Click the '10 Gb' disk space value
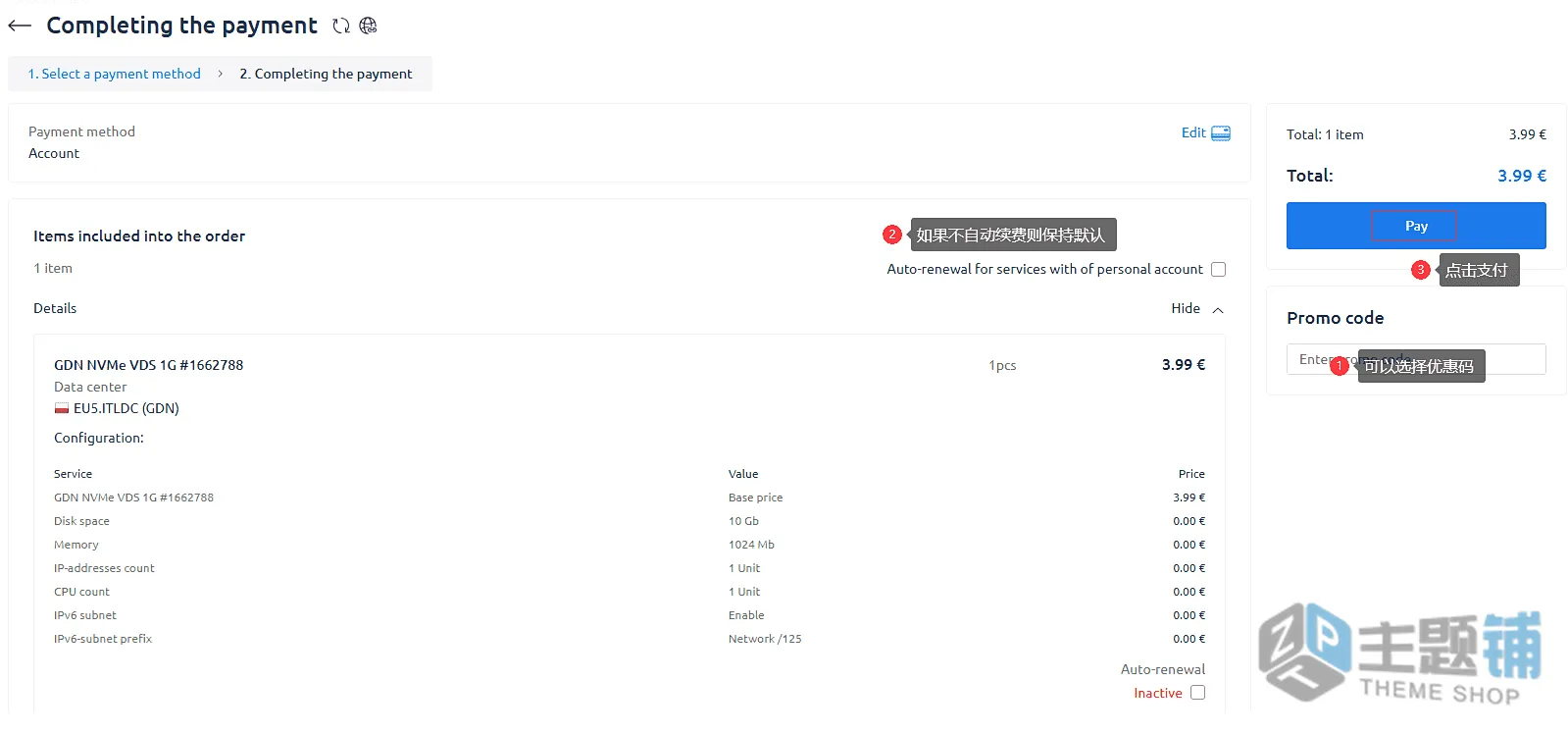 pyautogui.click(x=743, y=521)
